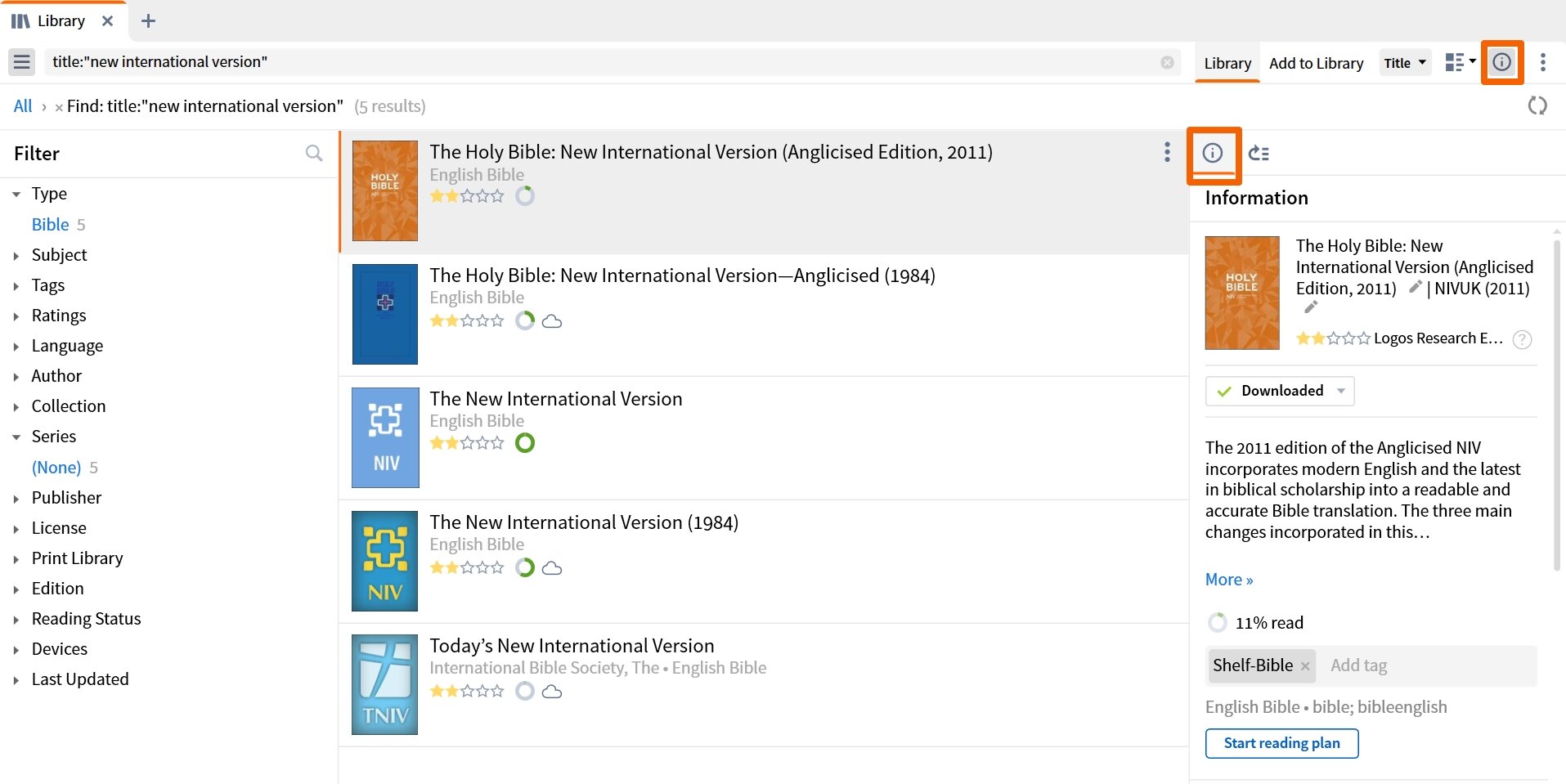
Task: Expand the Edition filter section
Action: tap(16, 589)
